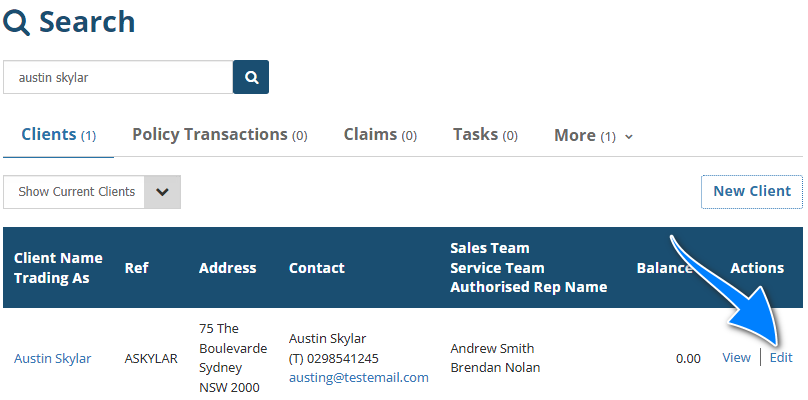Click the Contact column header

pos(316,268)
